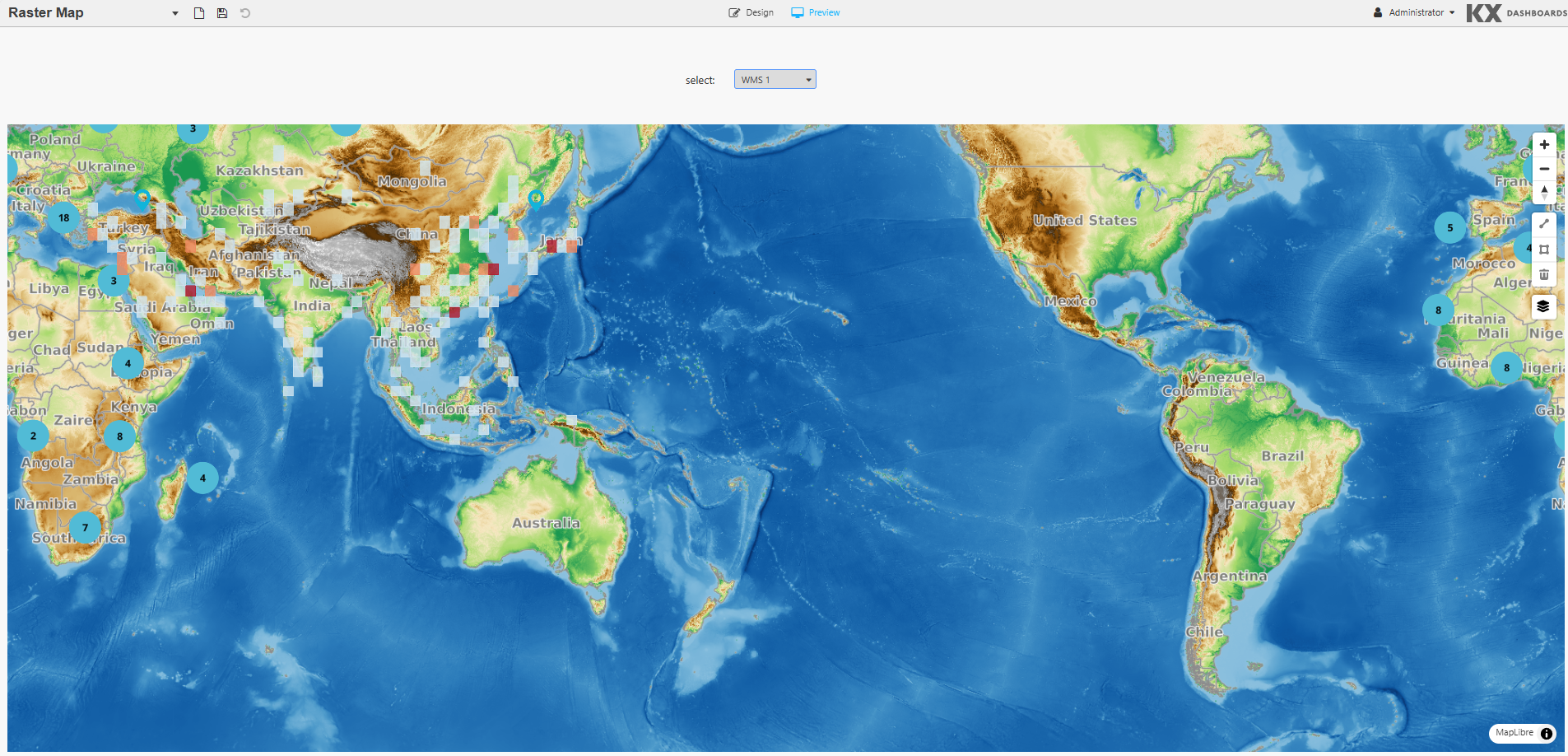The height and width of the screenshot is (756, 1568).
Task: Click the trash delete-shapes icon
Action: [x=1544, y=274]
